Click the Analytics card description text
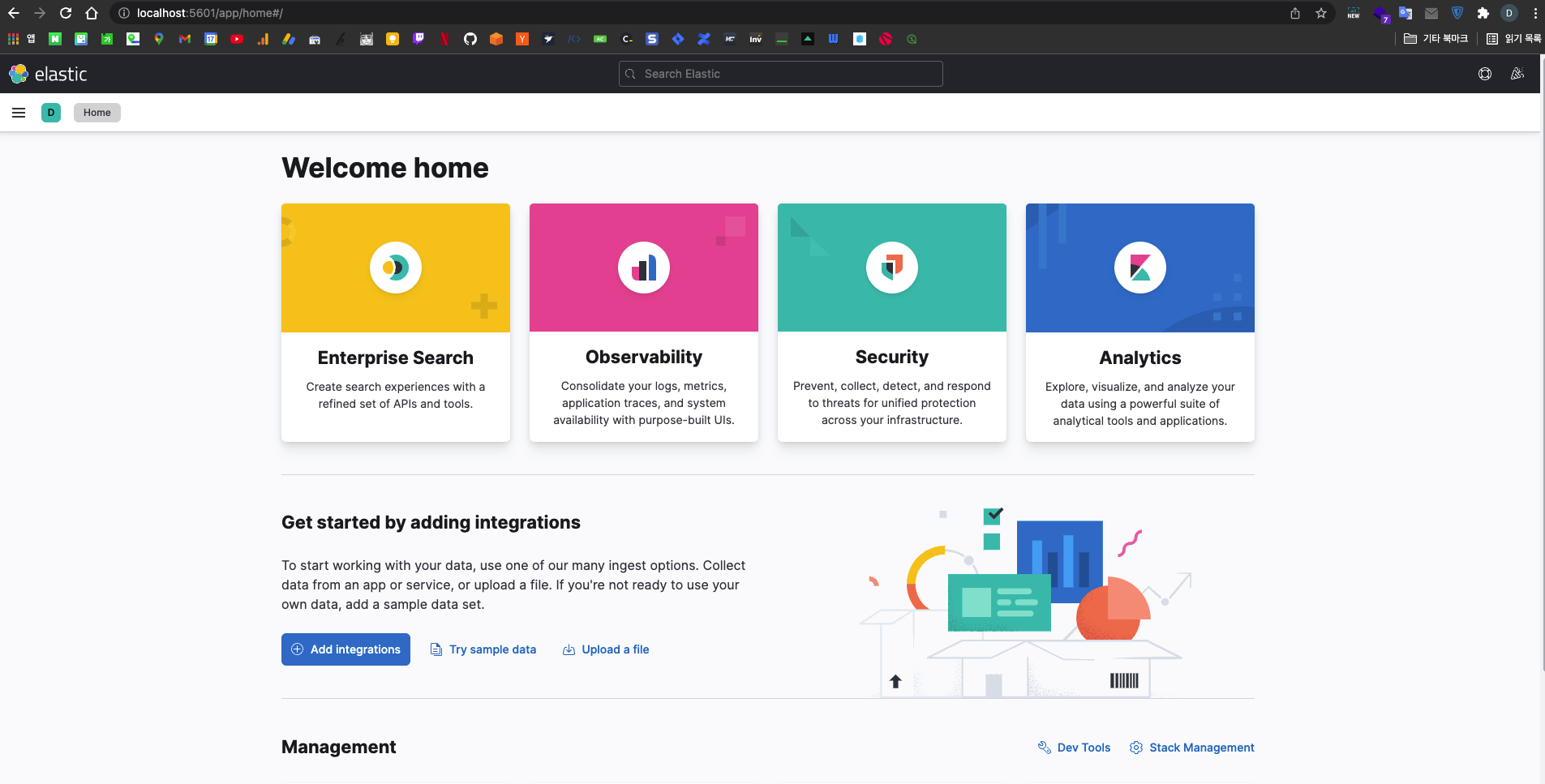This screenshot has width=1545, height=784. tap(1140, 404)
